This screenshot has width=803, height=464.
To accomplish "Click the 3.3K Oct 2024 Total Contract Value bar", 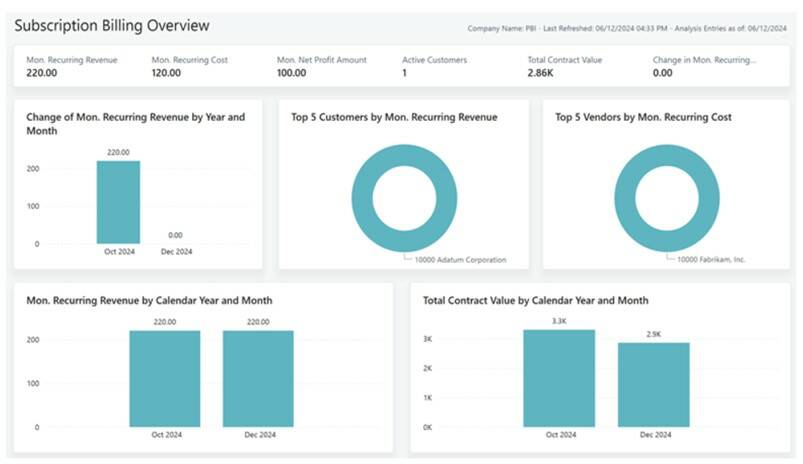I will (560, 378).
